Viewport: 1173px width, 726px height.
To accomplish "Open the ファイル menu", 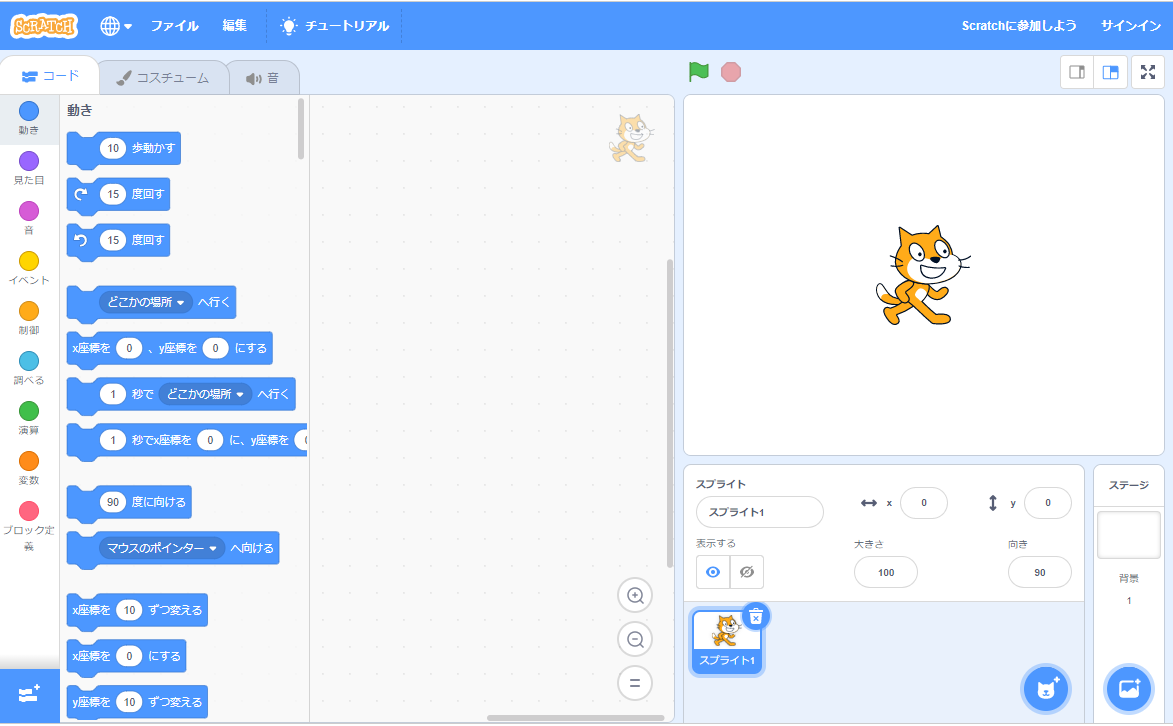I will [174, 25].
